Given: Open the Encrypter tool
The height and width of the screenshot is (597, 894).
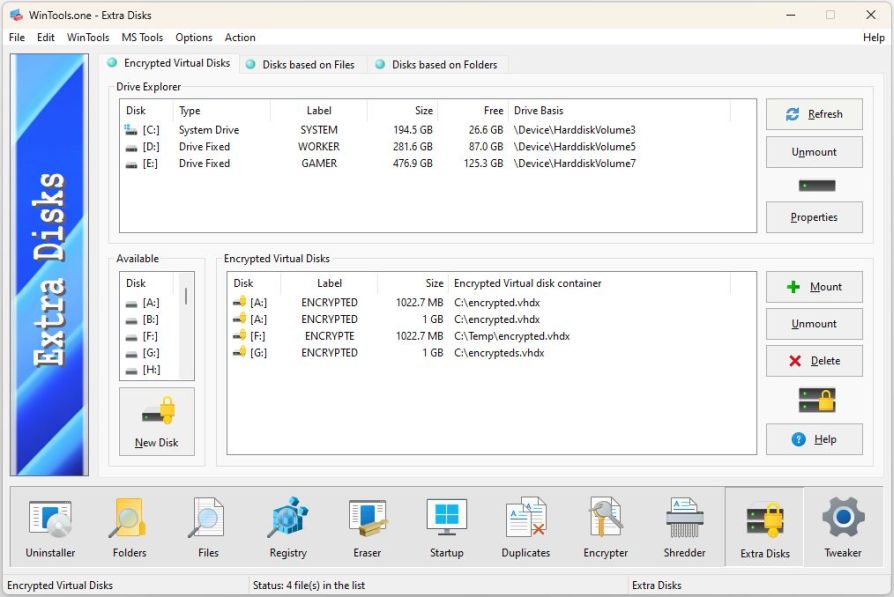Looking at the screenshot, I should click(606, 526).
